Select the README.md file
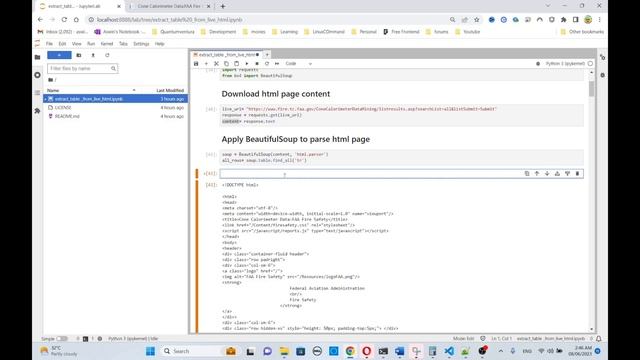Image resolution: width=640 pixels, height=360 pixels. [116, 116]
